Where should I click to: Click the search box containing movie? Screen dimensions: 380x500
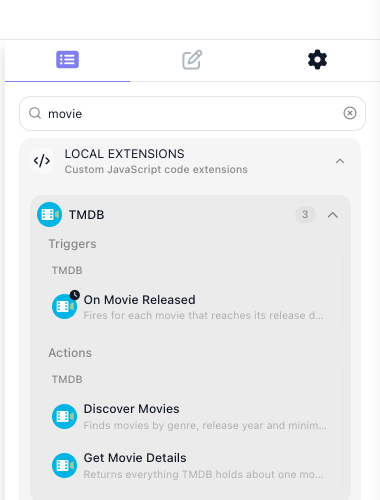[192, 113]
